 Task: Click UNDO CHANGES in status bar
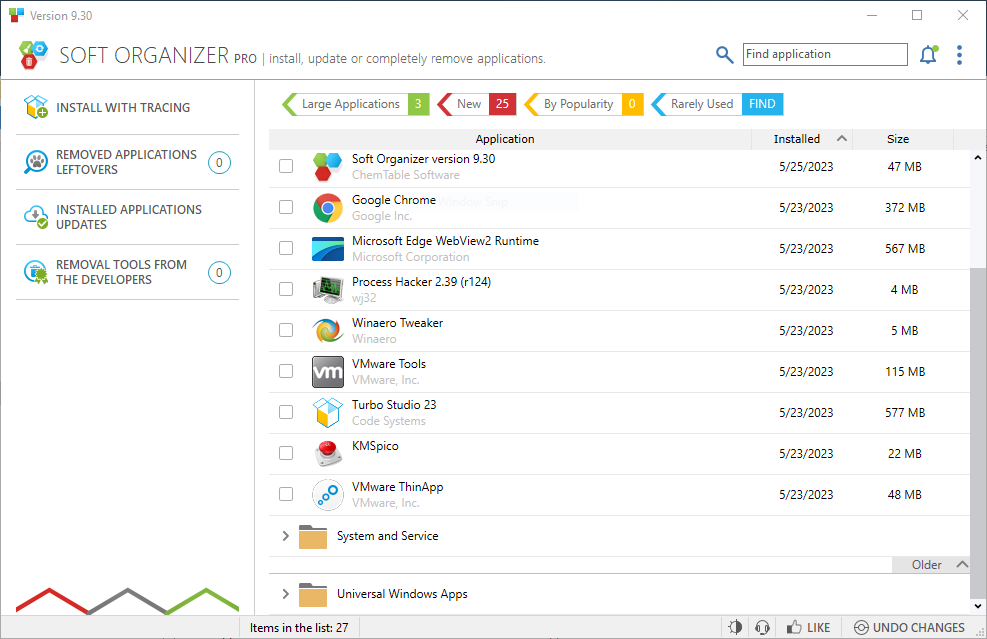point(910,628)
